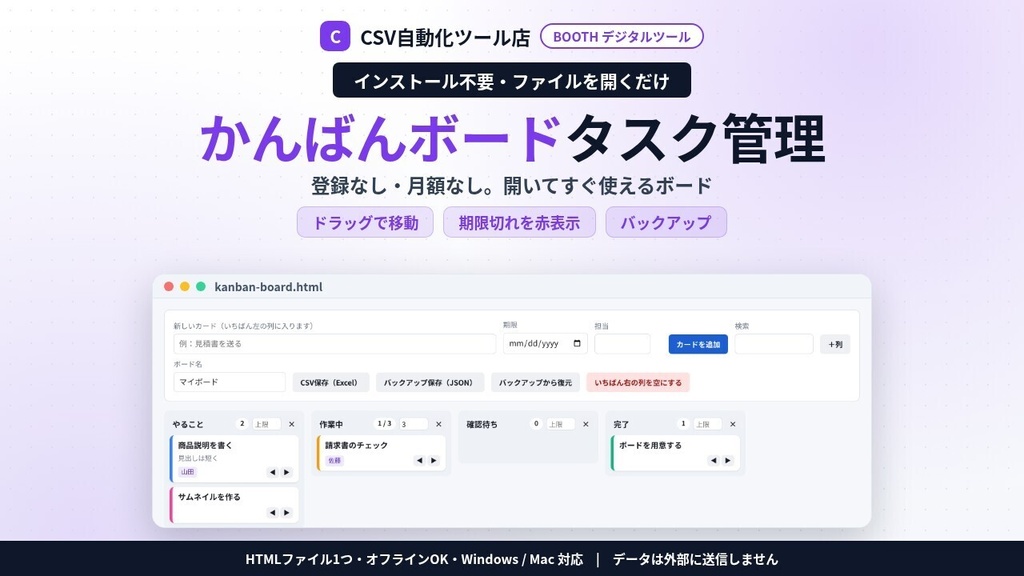Focus the 確認待ち column 上限 limit field
This screenshot has height=576, width=1024.
tap(560, 424)
